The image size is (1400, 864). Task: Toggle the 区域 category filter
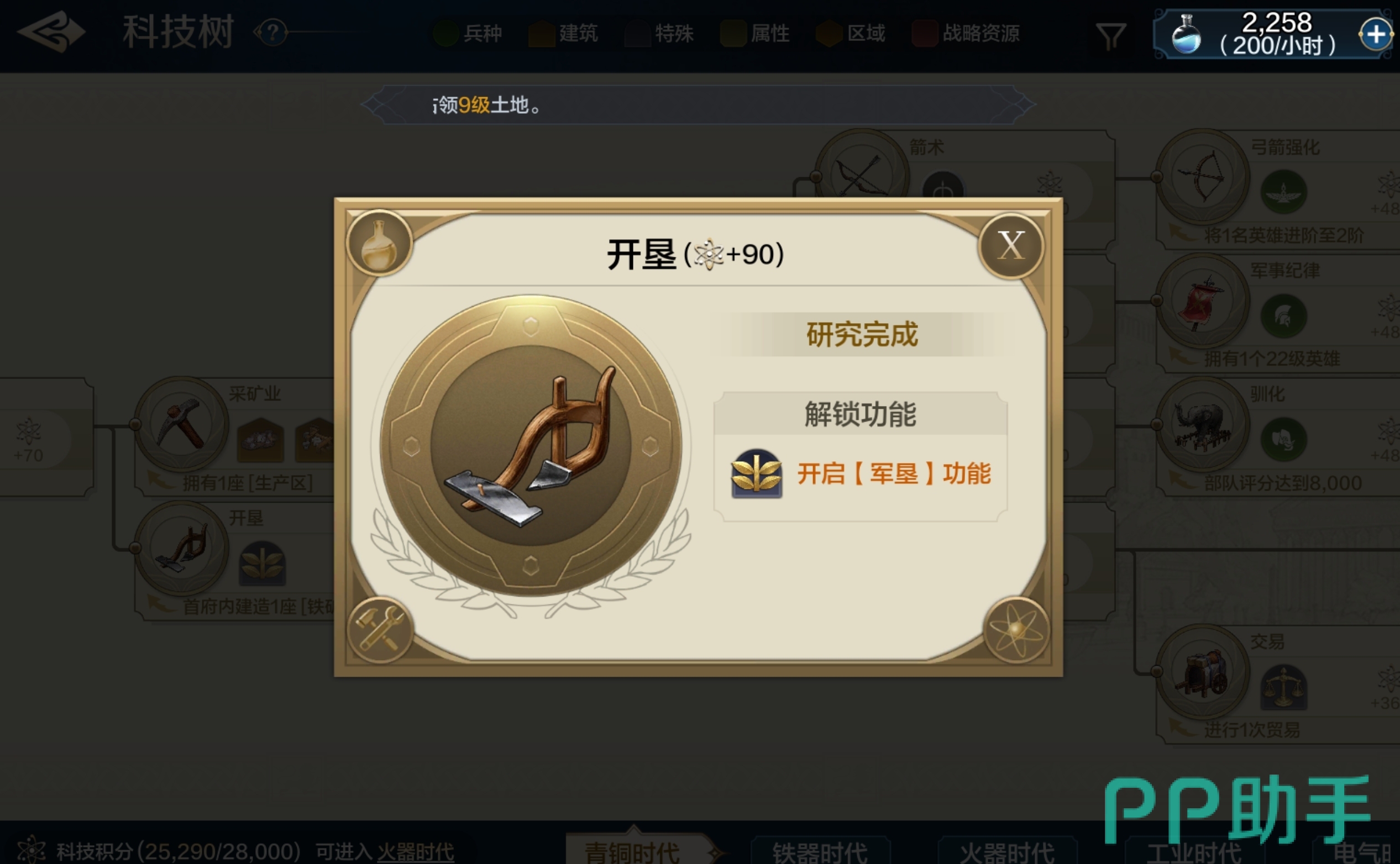click(851, 33)
